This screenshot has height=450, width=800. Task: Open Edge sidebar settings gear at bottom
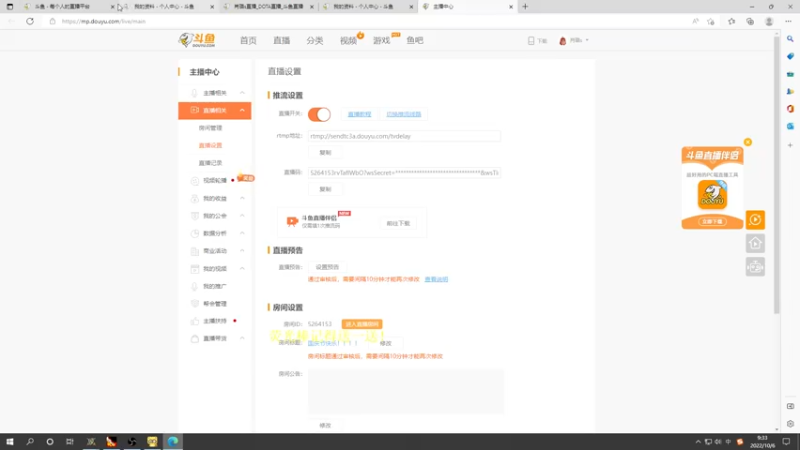(790, 424)
